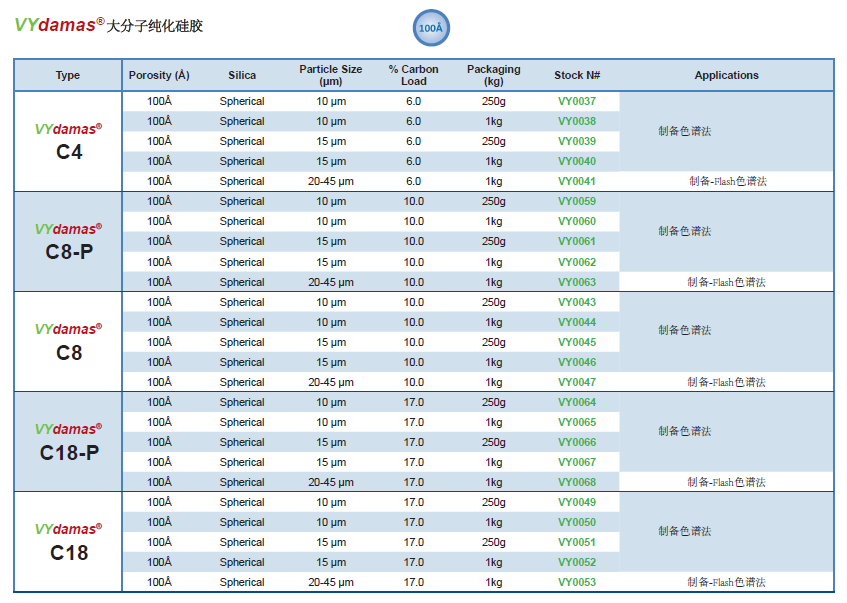Select stock number VY0047

coord(576,382)
